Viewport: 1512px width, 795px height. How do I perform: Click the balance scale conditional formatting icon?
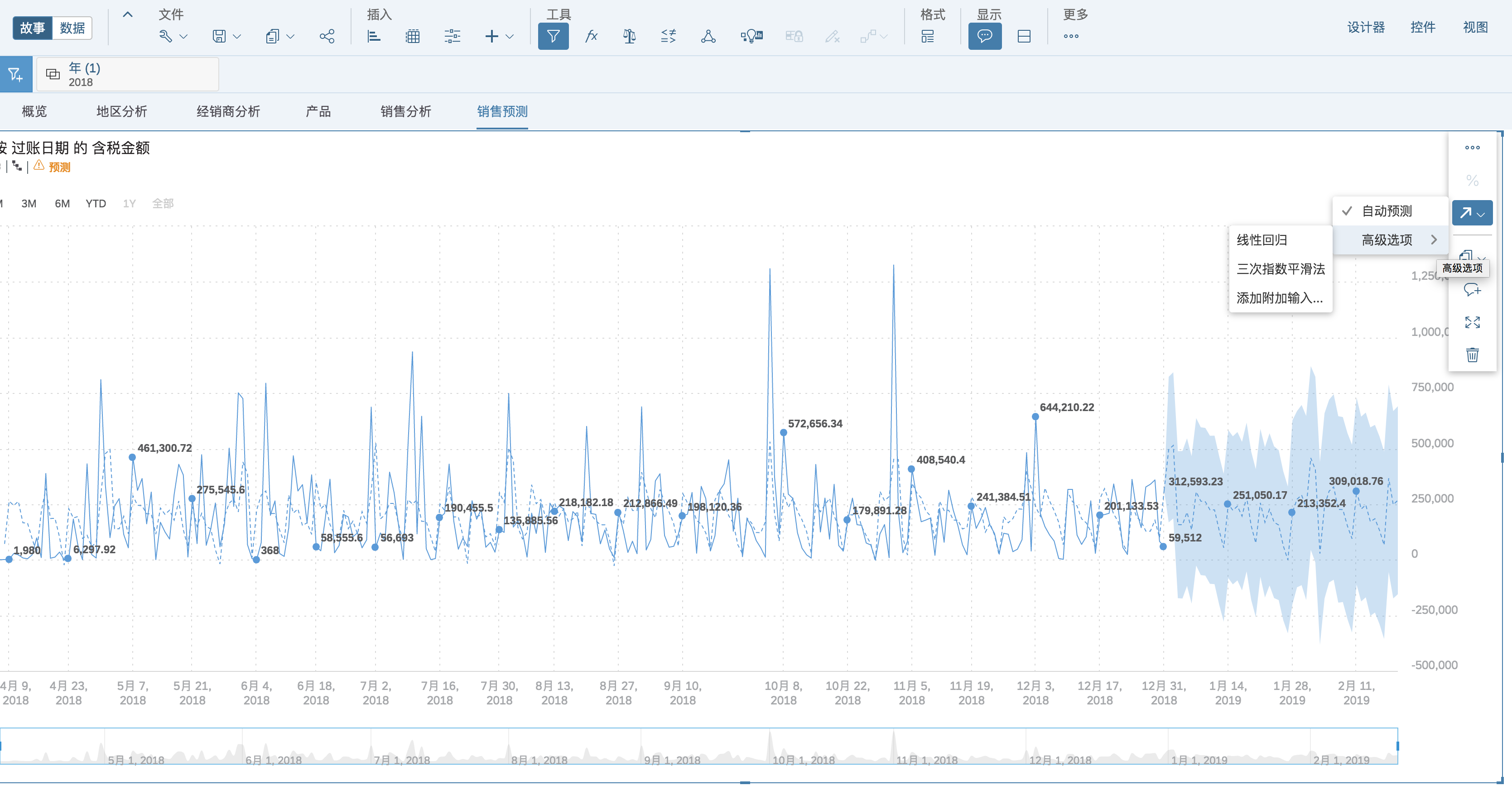tap(629, 36)
